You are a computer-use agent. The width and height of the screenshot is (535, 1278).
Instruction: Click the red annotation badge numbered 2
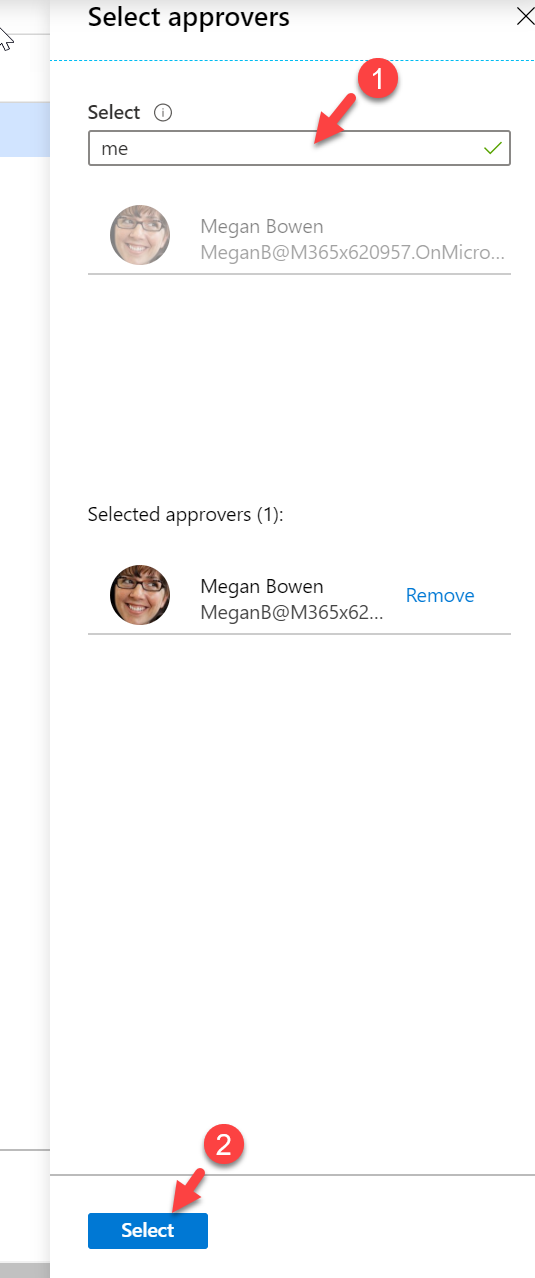pos(223,1144)
